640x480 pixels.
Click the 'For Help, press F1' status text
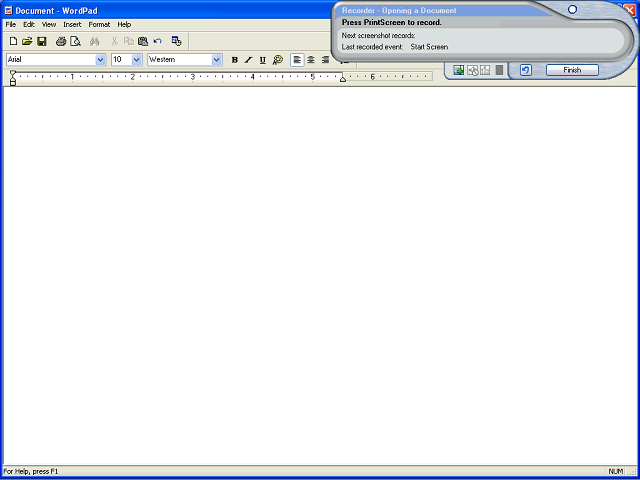click(x=31, y=471)
